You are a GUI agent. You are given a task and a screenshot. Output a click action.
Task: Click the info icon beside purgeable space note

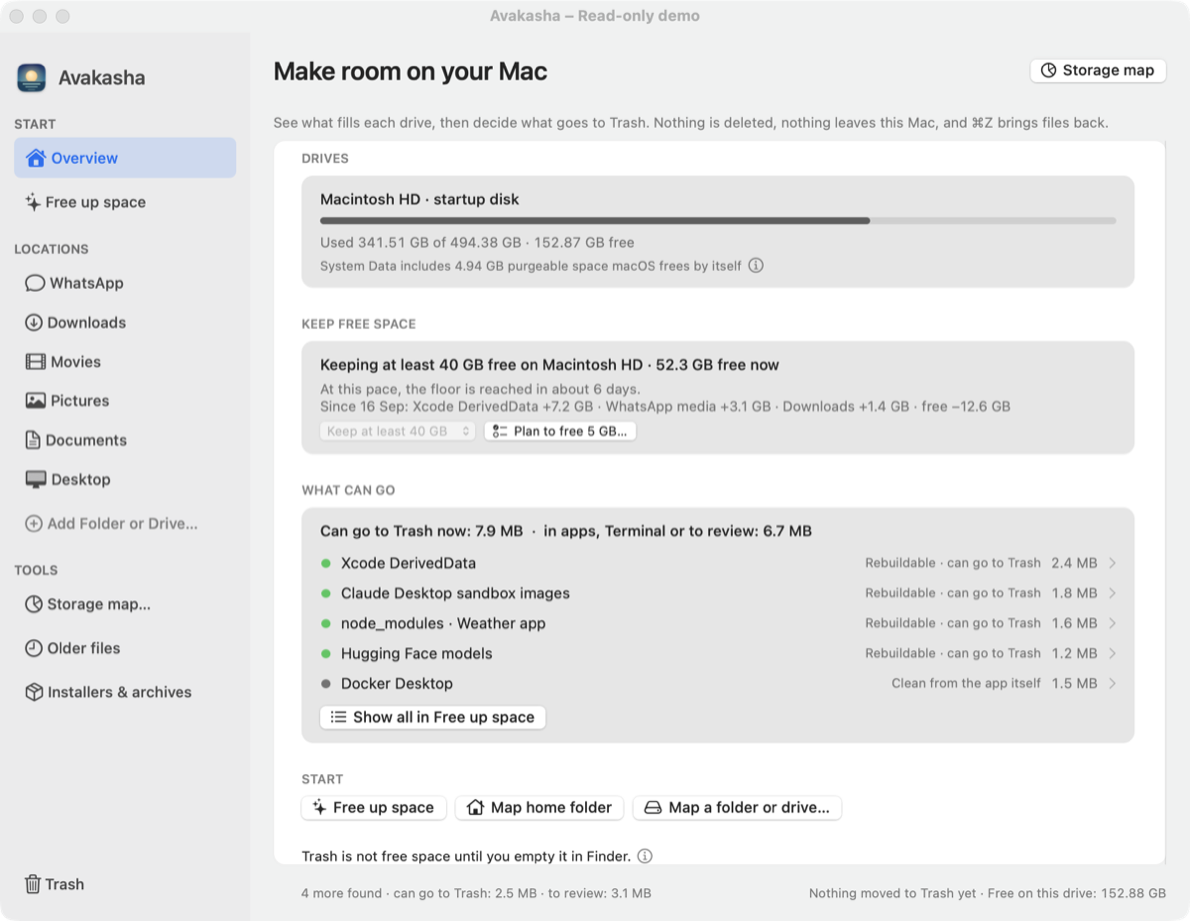(x=756, y=266)
